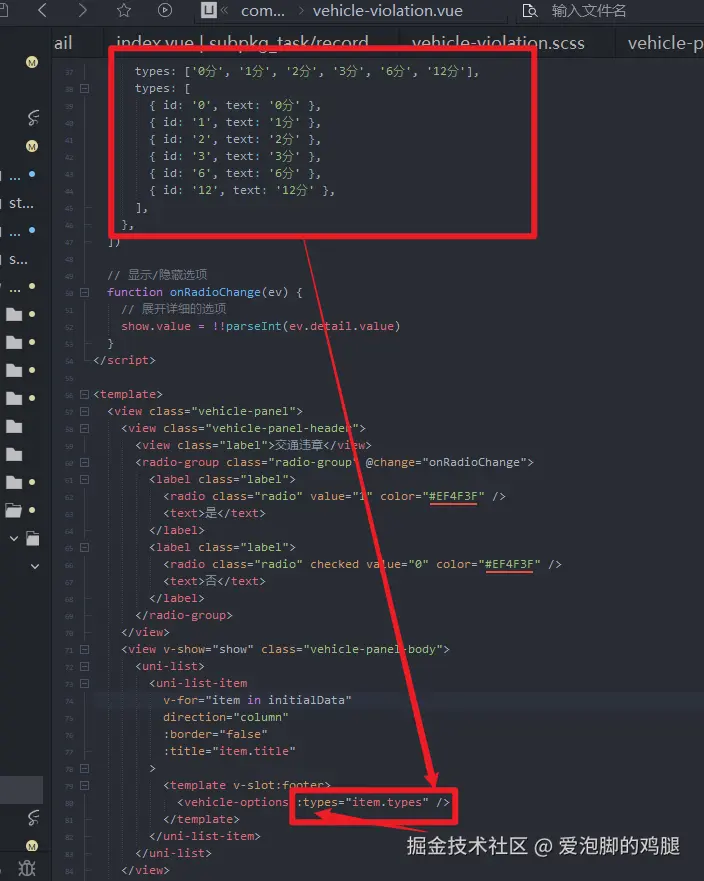The width and height of the screenshot is (704, 881).
Task: Click the :title="item.title" attribute
Action: click(229, 751)
